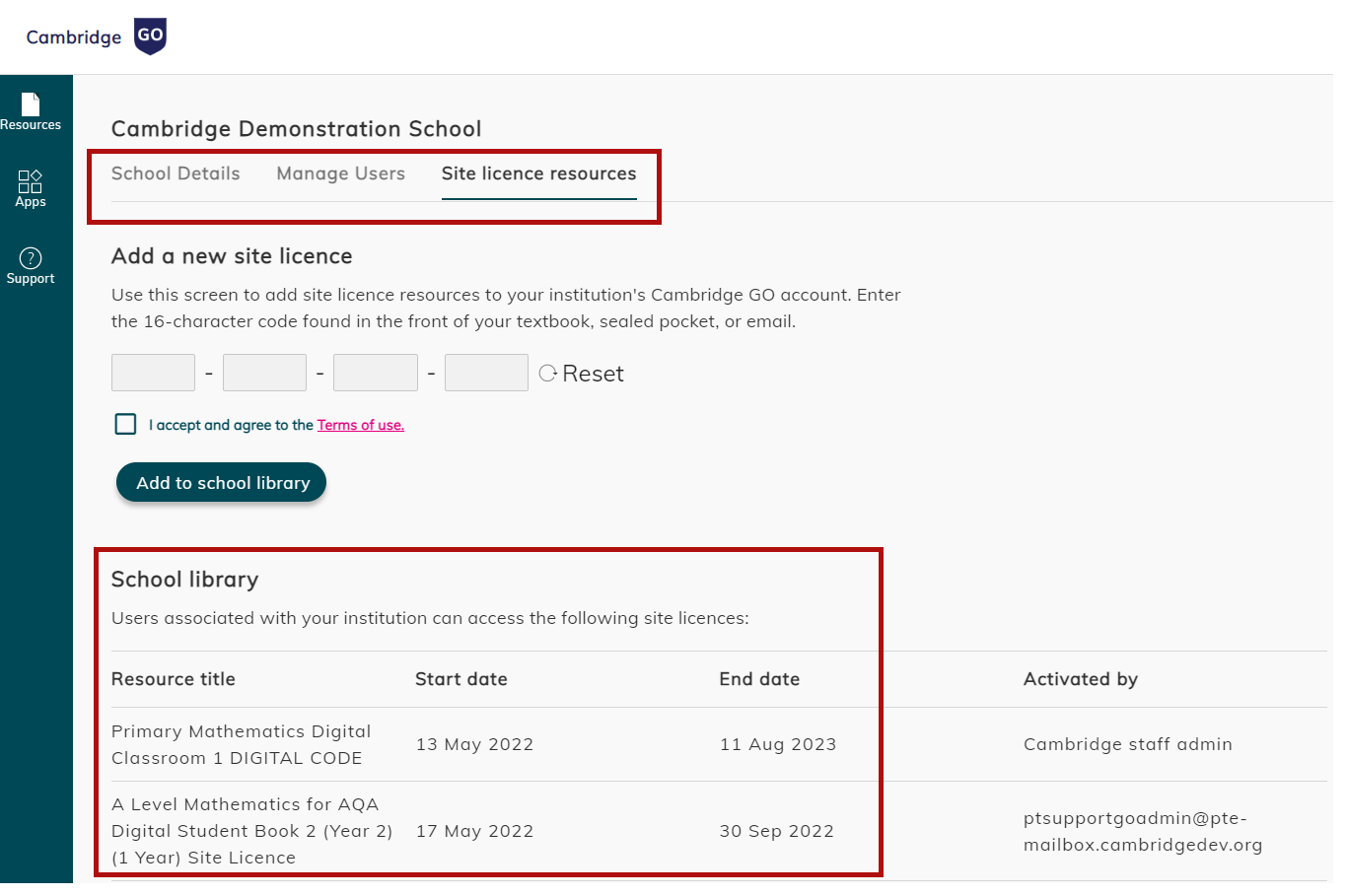This screenshot has height=896, width=1346.
Task: Click the Cambridge Demonstration School heading
Action: pyautogui.click(x=297, y=128)
